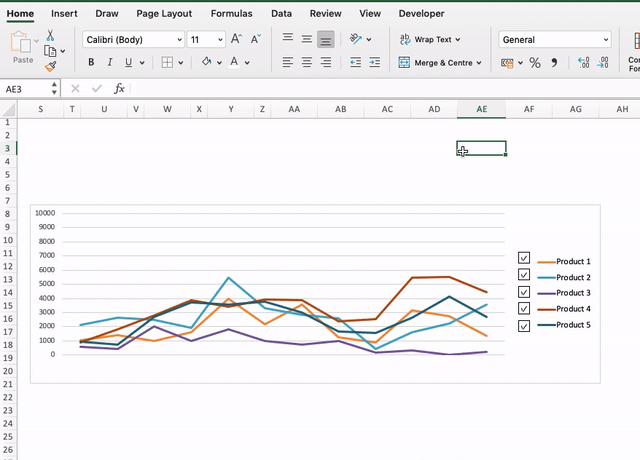
Task: Uncheck the Product 2 checkbox
Action: coord(524,274)
